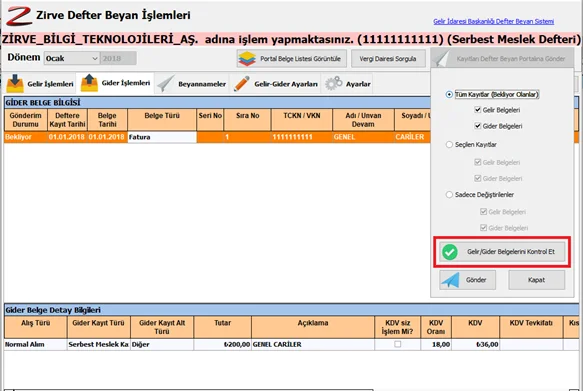Uncheck Gelir Belgeleri under Tüm Kayıtlar
The height and width of the screenshot is (391, 583).
point(478,110)
